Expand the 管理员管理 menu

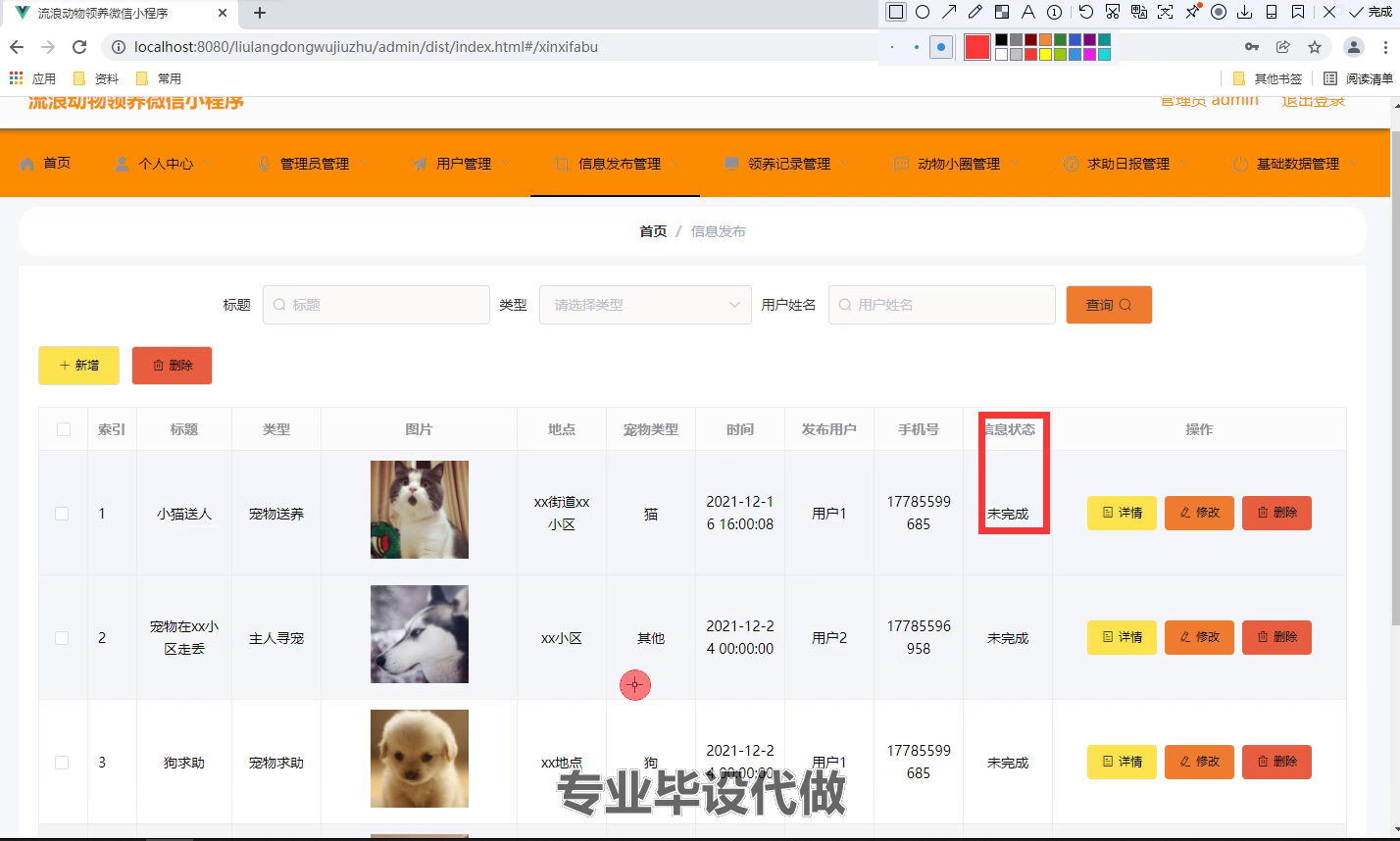[x=313, y=164]
